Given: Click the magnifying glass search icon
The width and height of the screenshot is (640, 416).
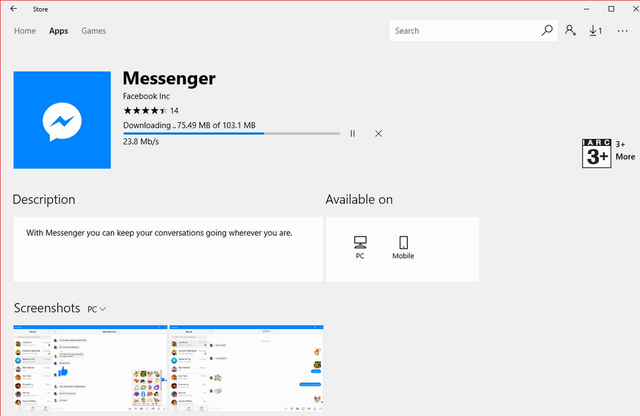Looking at the screenshot, I should (547, 31).
